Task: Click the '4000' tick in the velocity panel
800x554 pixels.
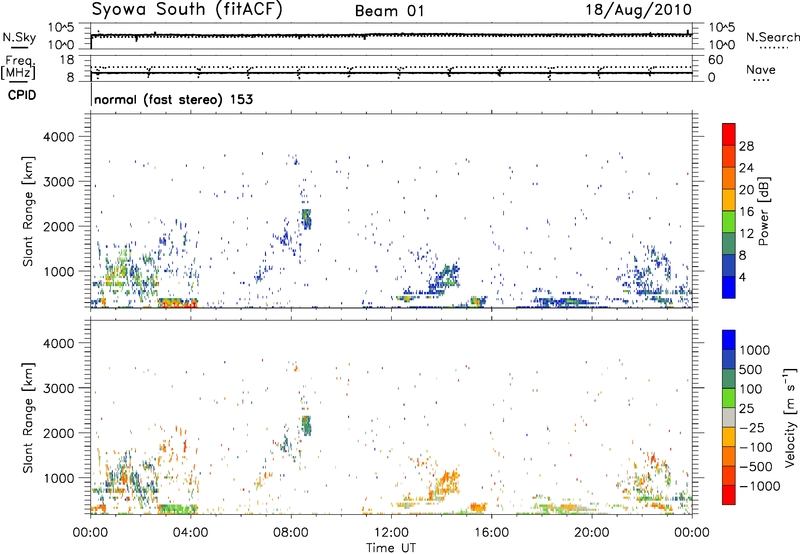Action: (x=58, y=343)
